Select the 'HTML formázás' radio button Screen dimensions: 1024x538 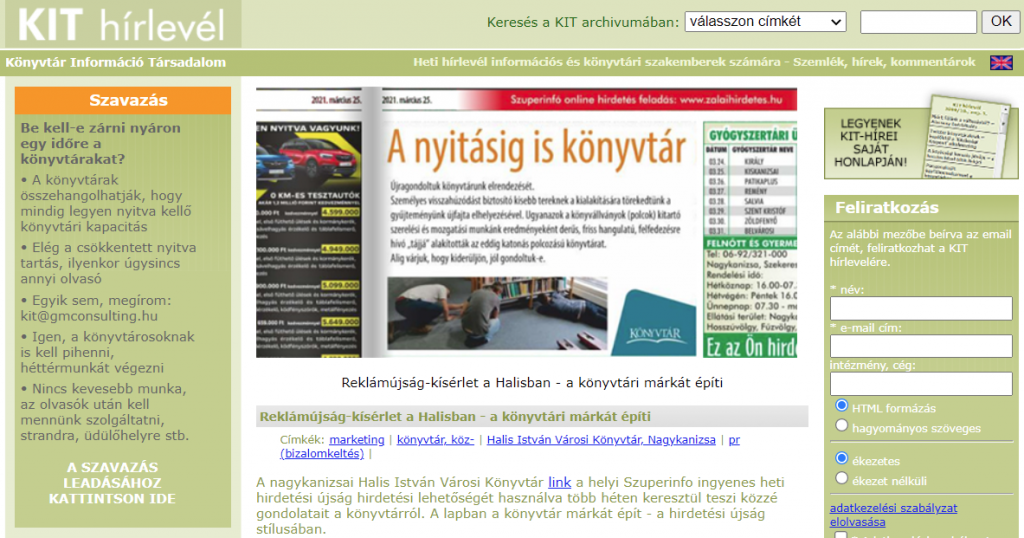click(x=842, y=405)
